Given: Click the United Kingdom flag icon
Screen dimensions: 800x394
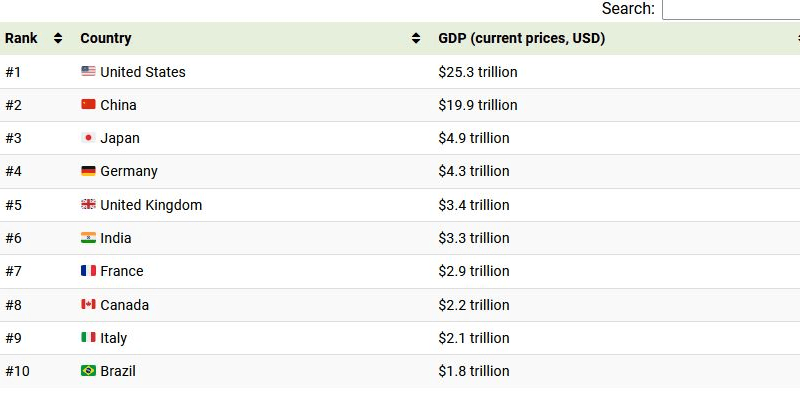Looking at the screenshot, I should (x=88, y=205).
